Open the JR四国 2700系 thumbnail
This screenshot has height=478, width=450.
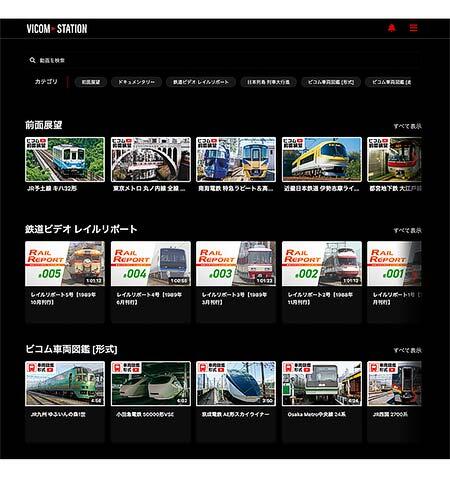(394, 384)
